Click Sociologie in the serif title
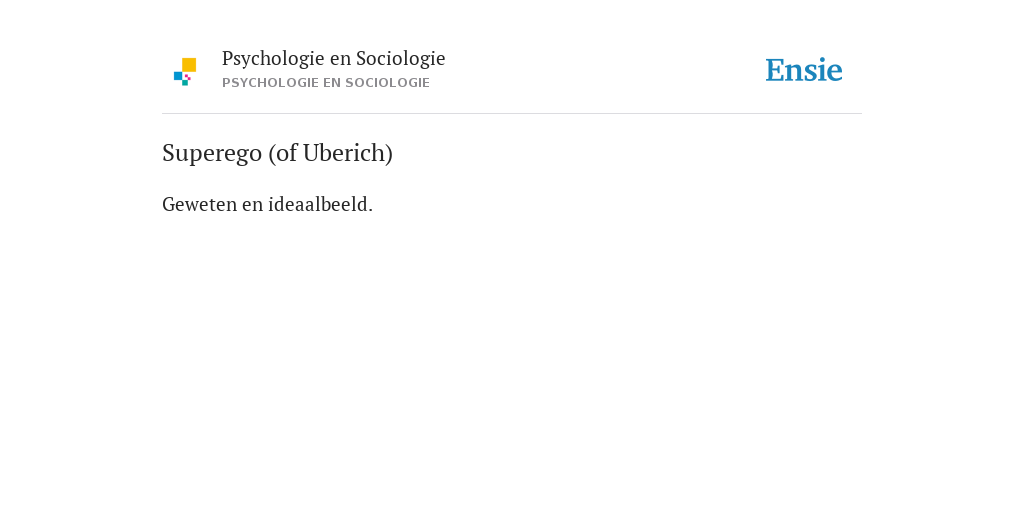Screen dimensions: 1024x512 coord(401,59)
